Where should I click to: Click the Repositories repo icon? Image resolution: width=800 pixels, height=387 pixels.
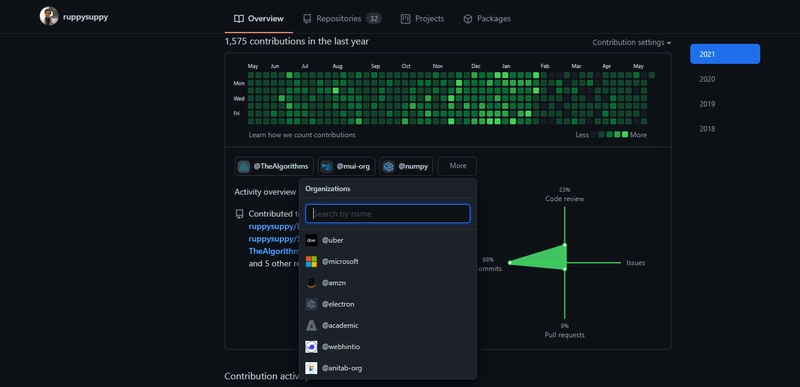[x=307, y=19]
